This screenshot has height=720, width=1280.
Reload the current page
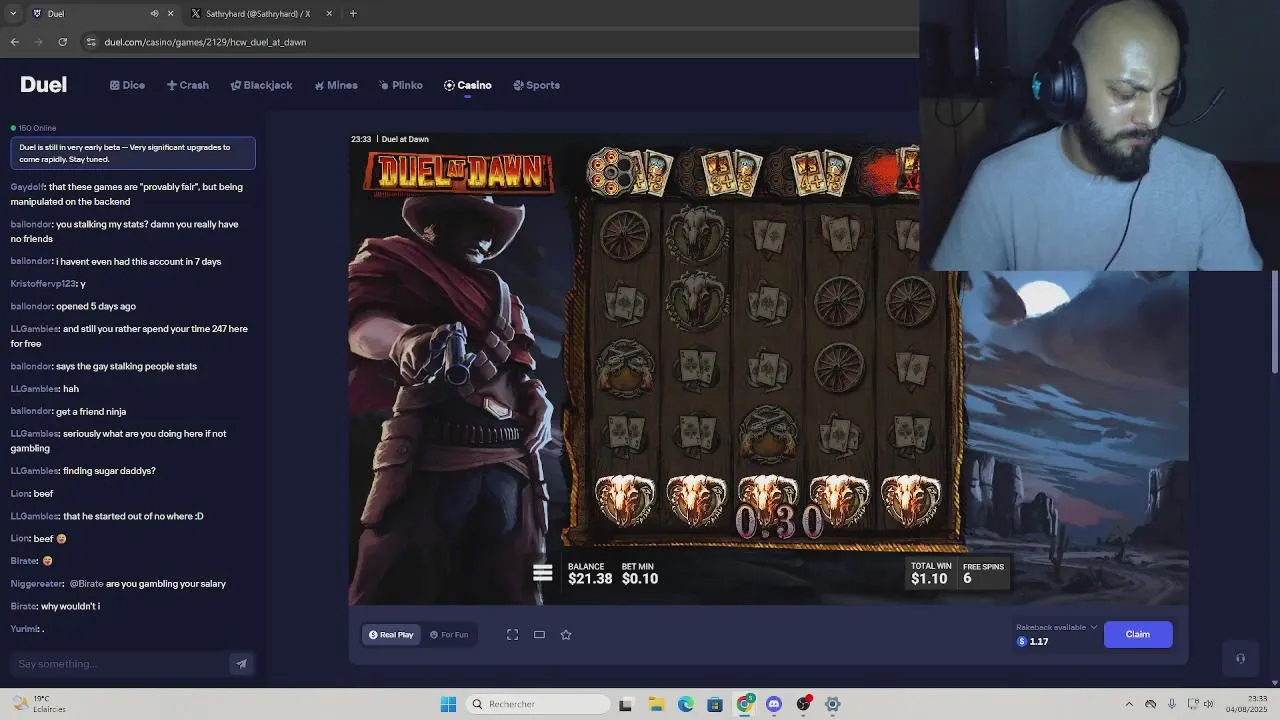pos(62,42)
